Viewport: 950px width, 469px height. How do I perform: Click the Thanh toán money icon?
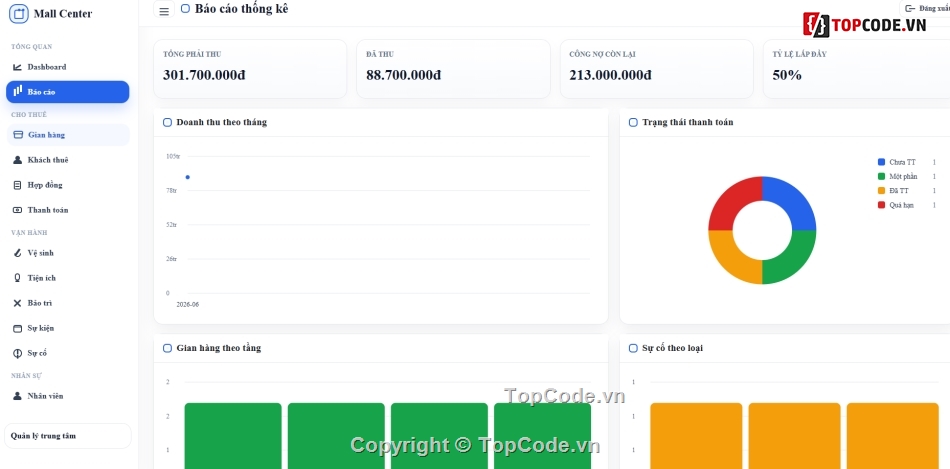17,210
